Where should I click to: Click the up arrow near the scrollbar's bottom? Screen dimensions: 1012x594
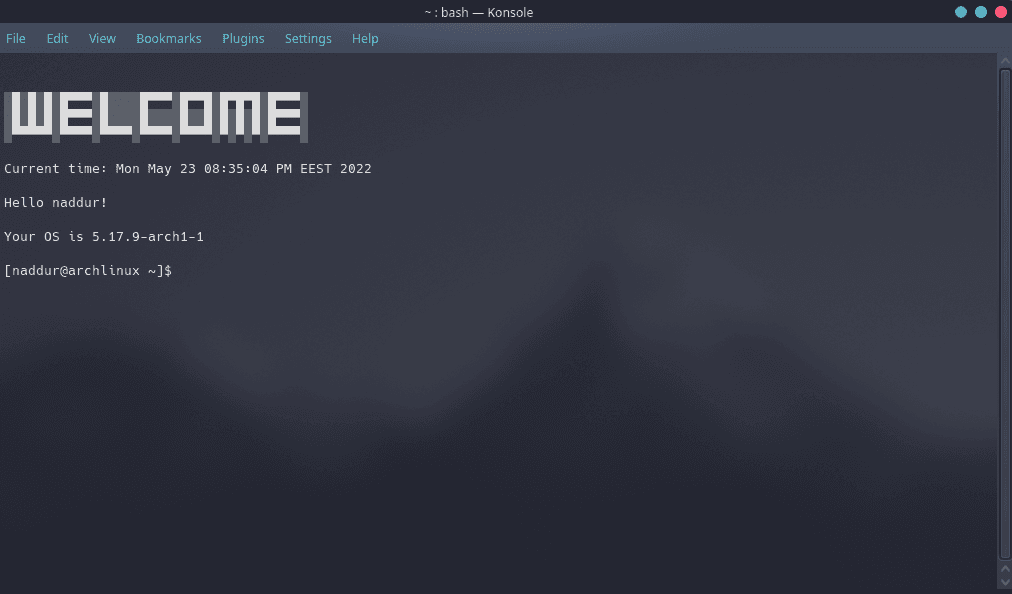pyautogui.click(x=1005, y=568)
